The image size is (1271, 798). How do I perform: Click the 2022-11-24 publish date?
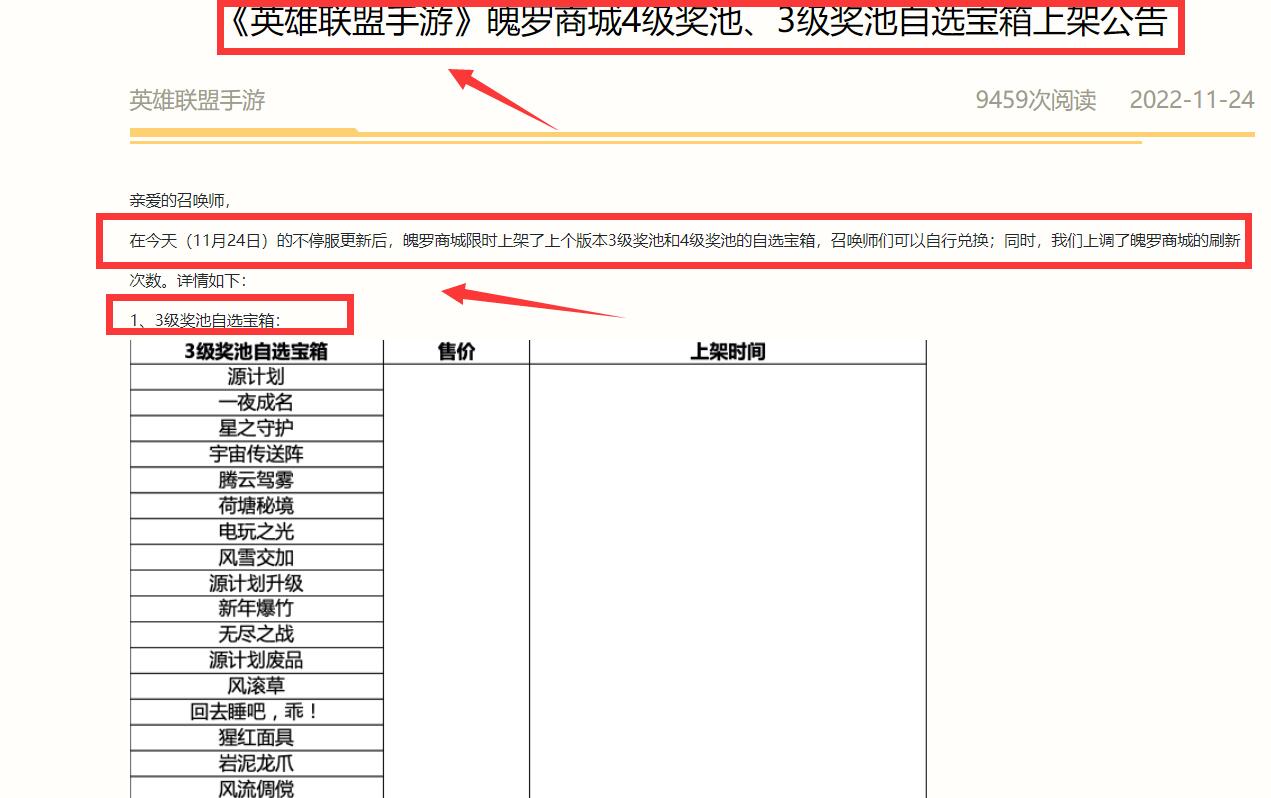click(1191, 100)
